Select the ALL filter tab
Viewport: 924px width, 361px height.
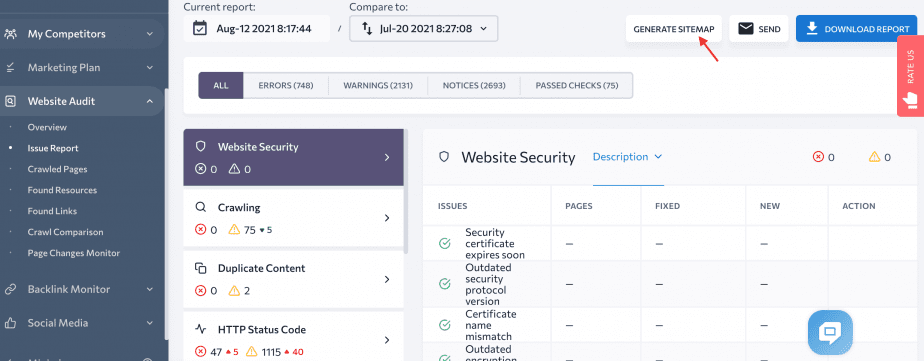[x=221, y=85]
